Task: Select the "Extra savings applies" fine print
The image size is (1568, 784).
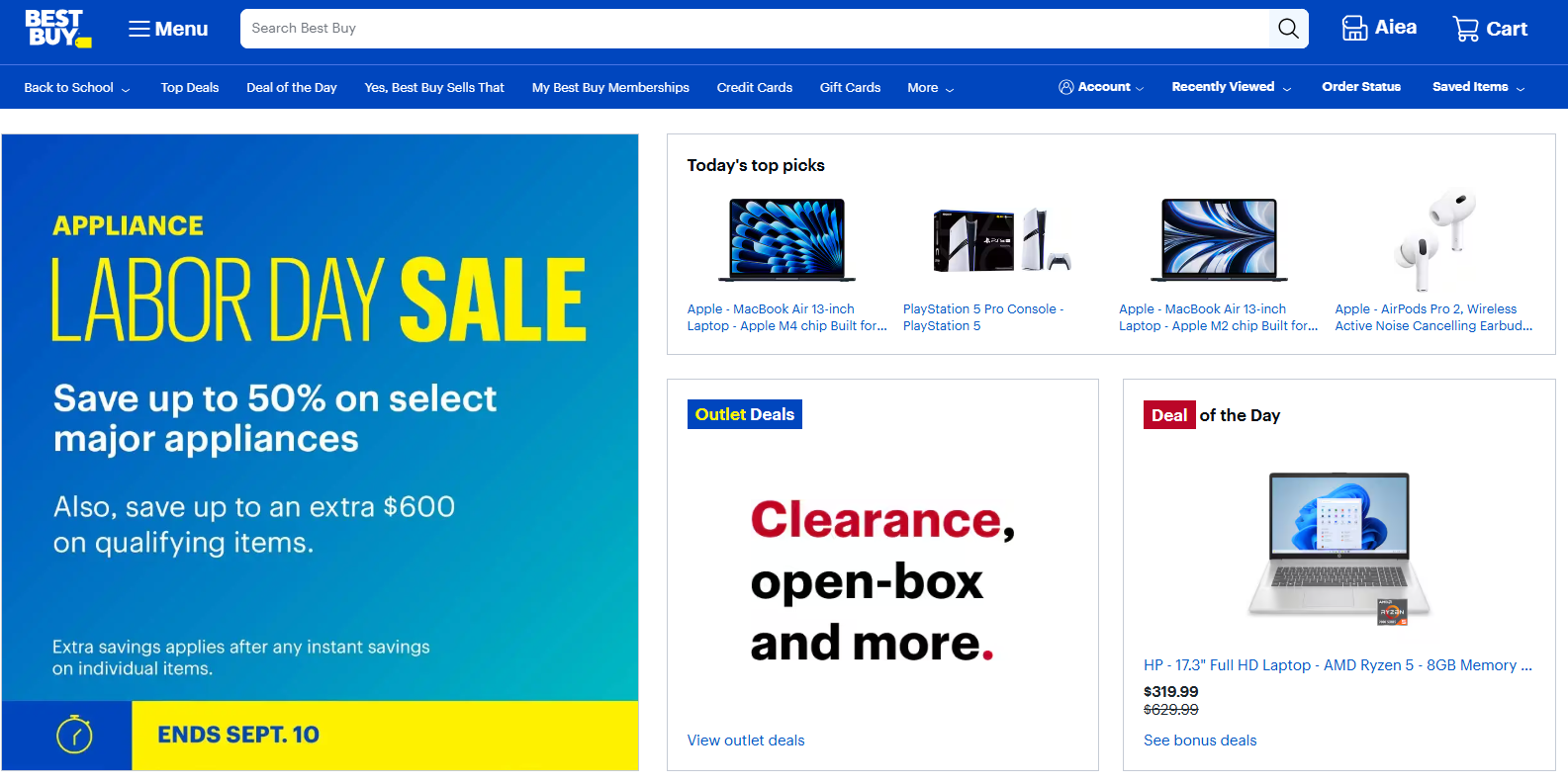Action: tap(241, 657)
